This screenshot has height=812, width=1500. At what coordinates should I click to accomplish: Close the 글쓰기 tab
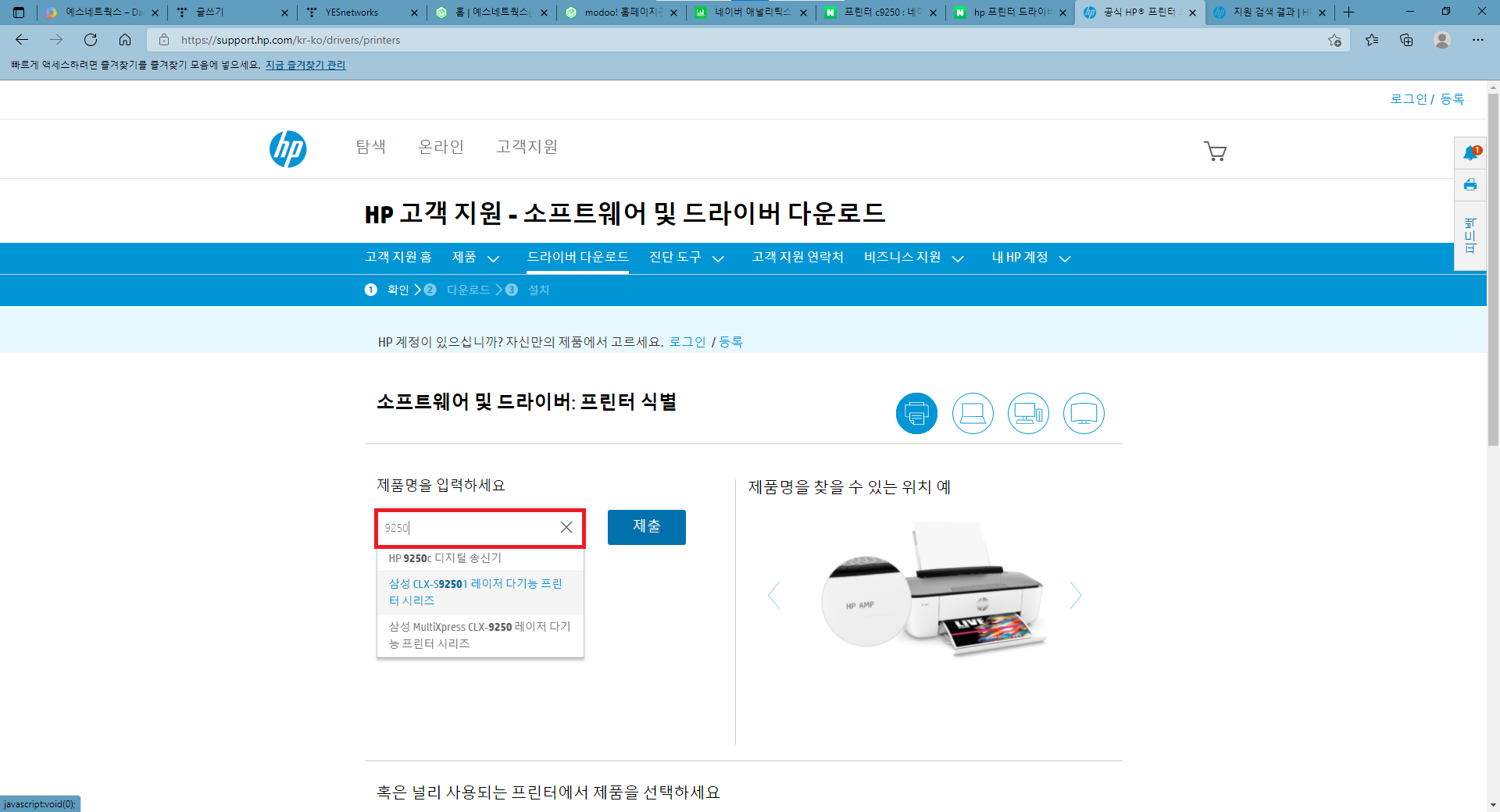(x=284, y=12)
